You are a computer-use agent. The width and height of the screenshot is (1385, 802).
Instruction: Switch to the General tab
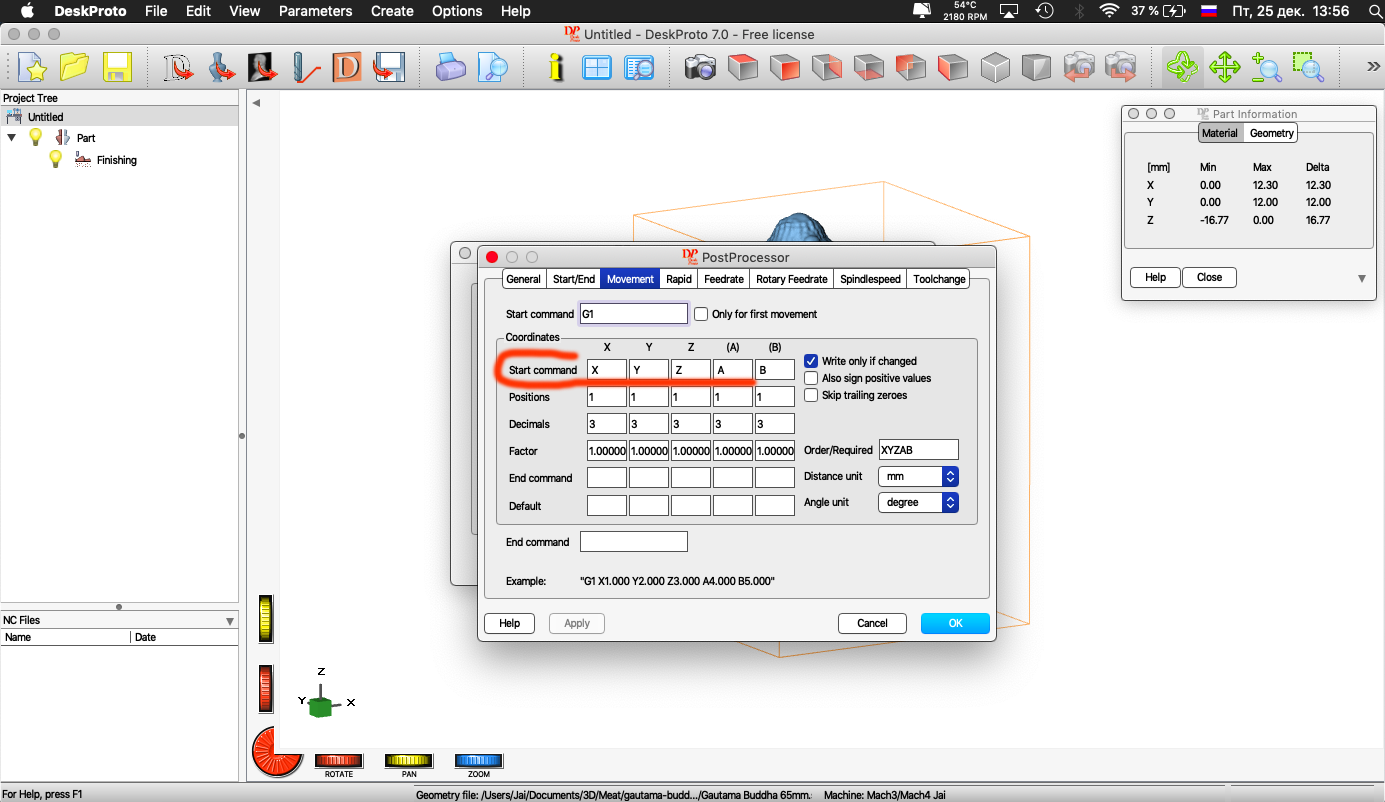[523, 279]
